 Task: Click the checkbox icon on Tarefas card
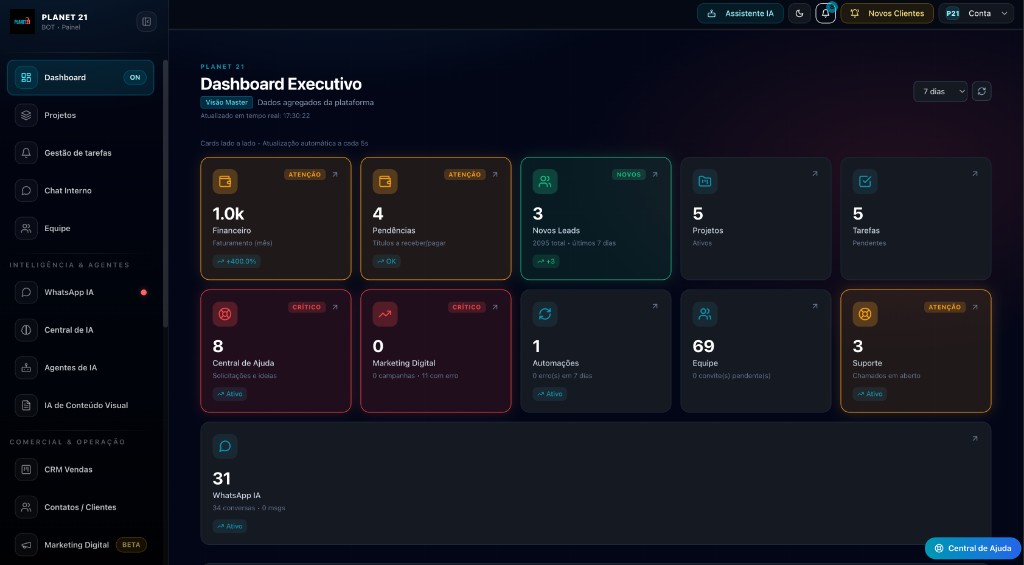(865, 181)
